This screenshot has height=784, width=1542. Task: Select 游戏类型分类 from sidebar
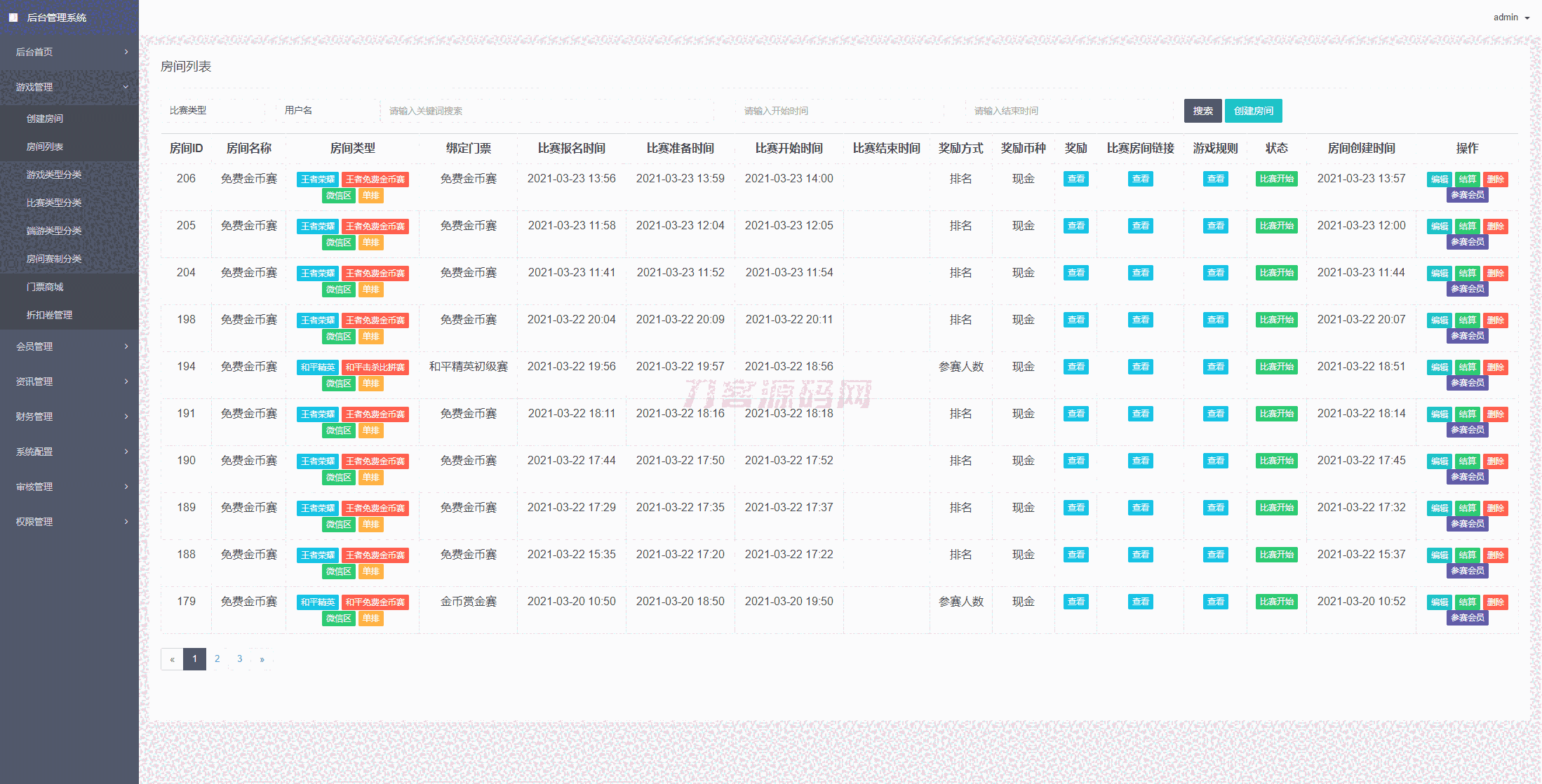54,175
